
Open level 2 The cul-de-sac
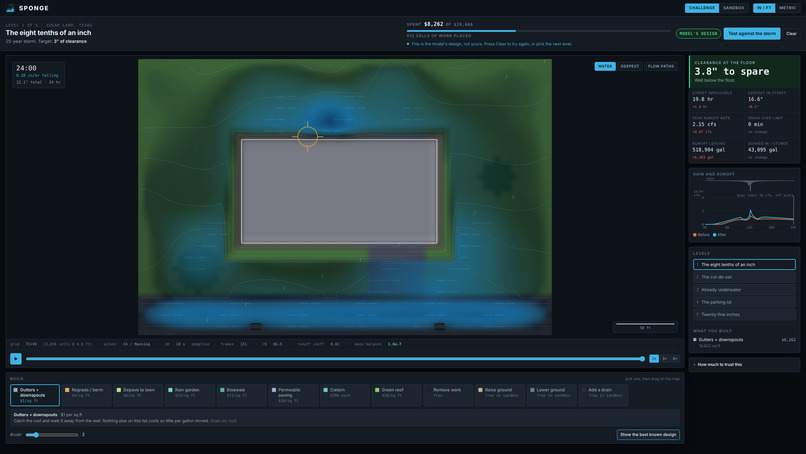(x=744, y=277)
